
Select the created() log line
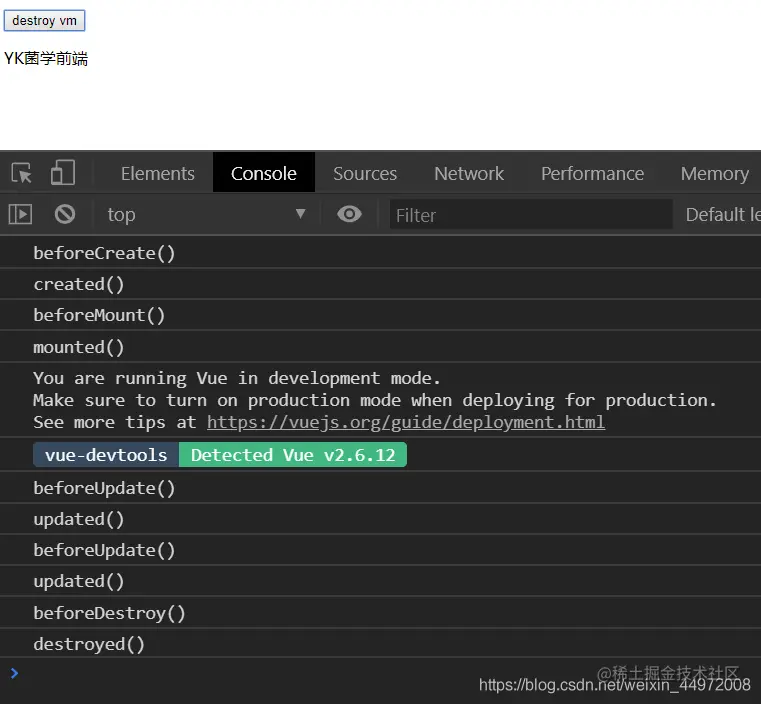click(380, 284)
